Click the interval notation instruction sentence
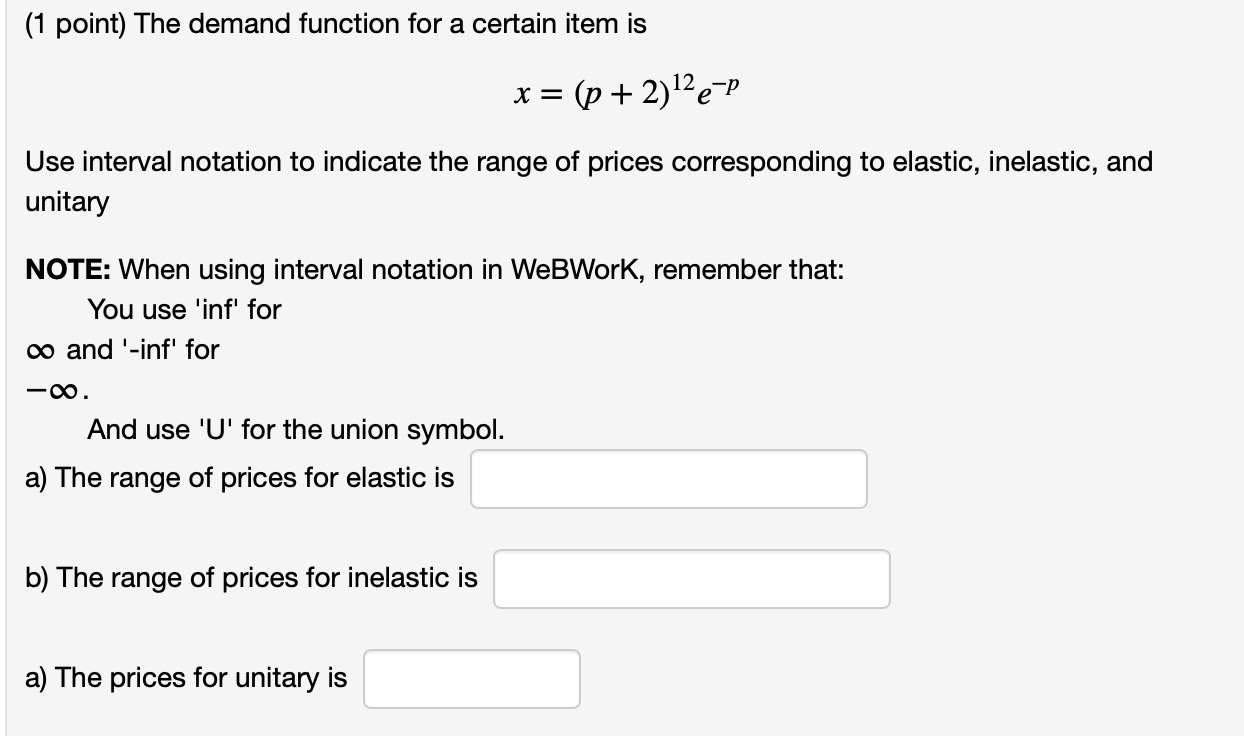 [588, 161]
